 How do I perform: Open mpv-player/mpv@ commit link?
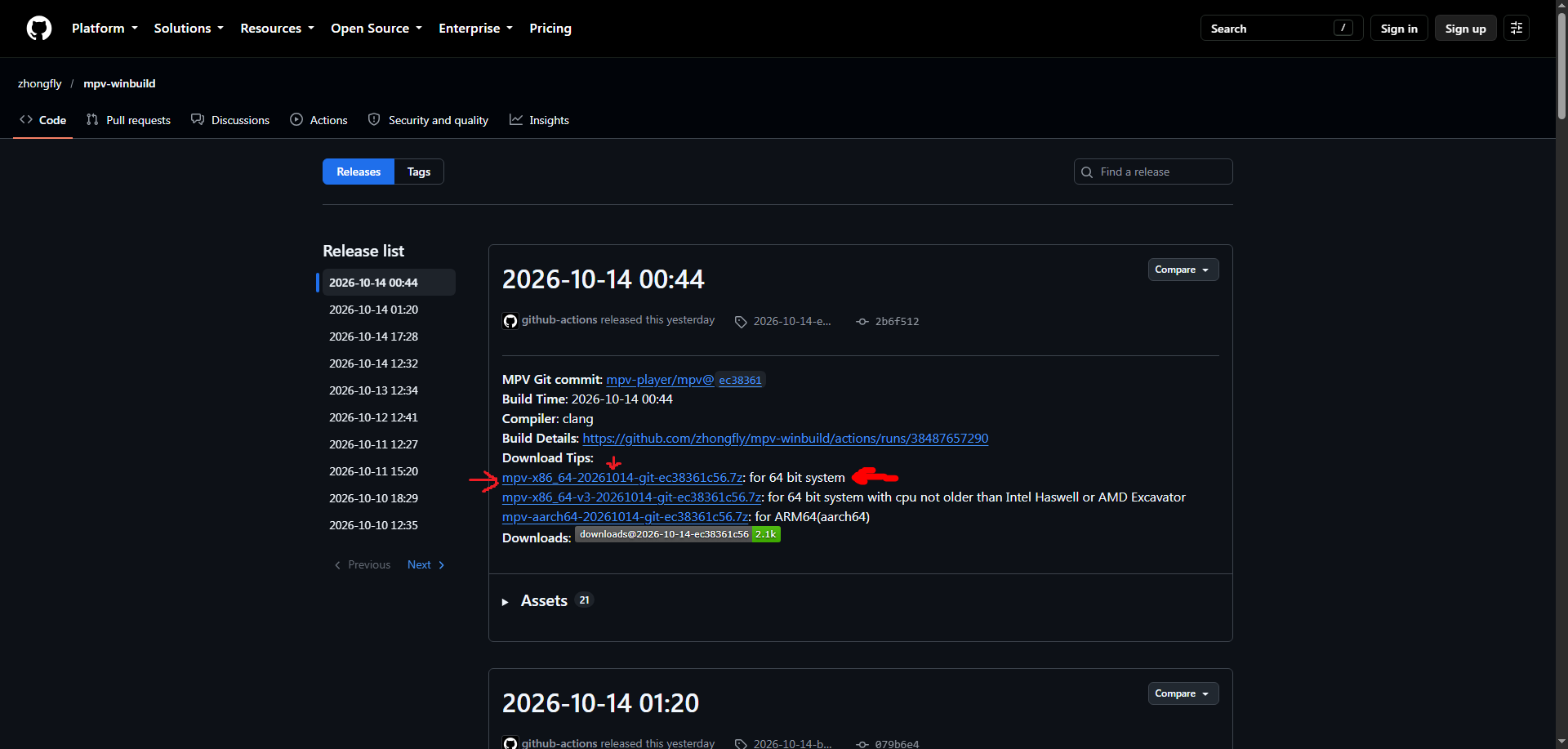tap(660, 380)
